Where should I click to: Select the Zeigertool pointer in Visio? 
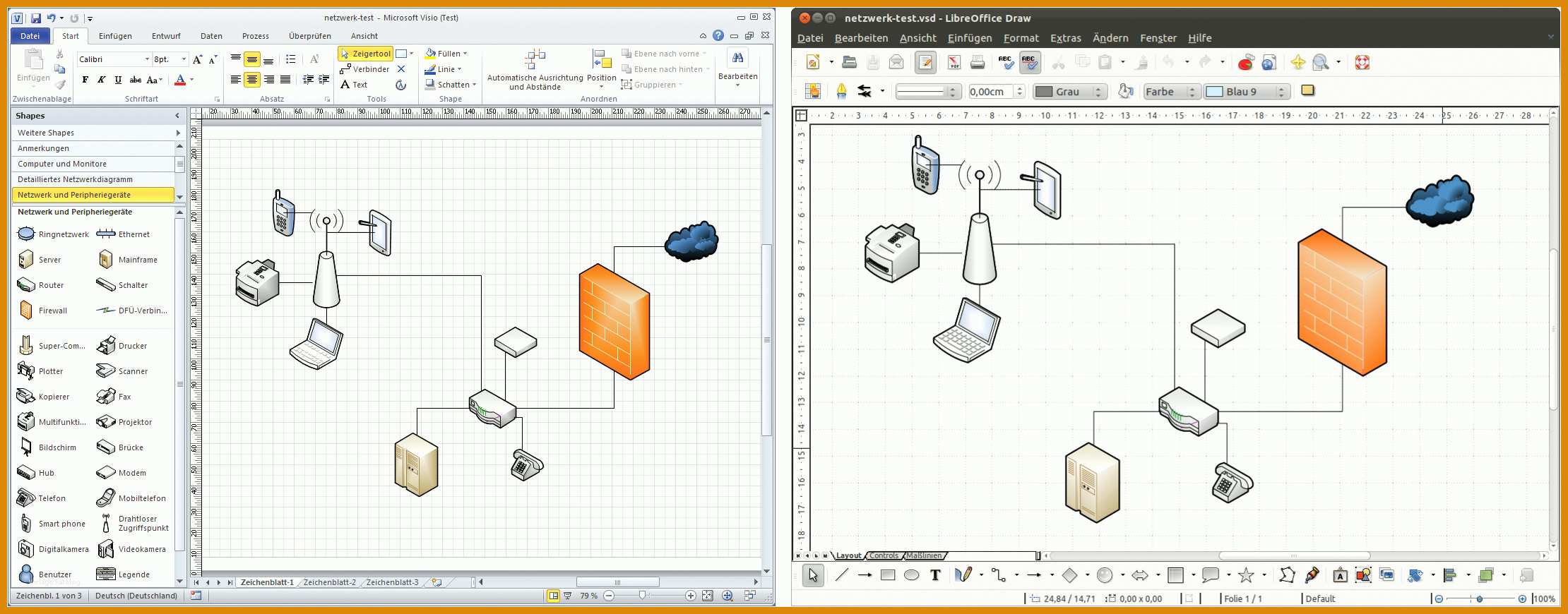[365, 54]
